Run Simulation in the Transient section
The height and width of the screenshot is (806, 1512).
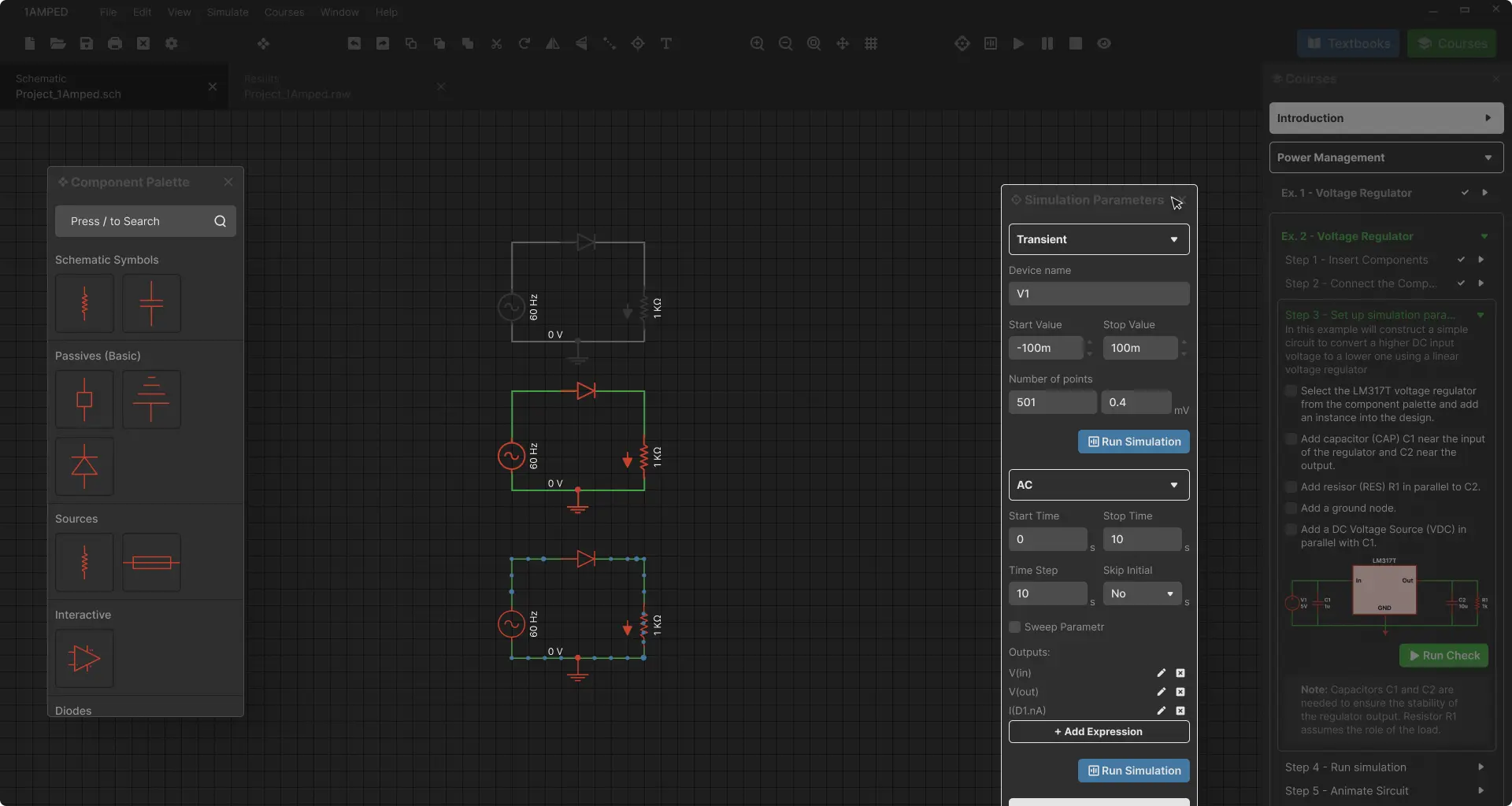click(x=1134, y=442)
